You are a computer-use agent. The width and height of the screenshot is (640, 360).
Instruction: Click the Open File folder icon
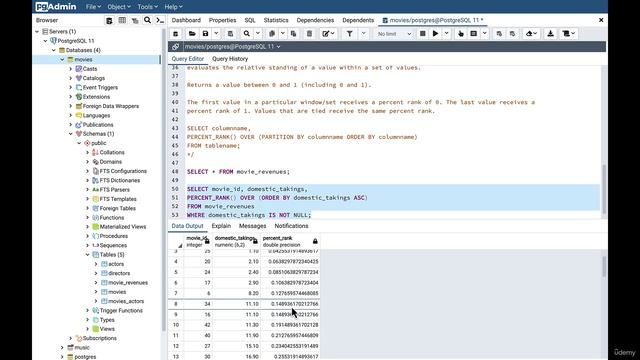click(192, 34)
